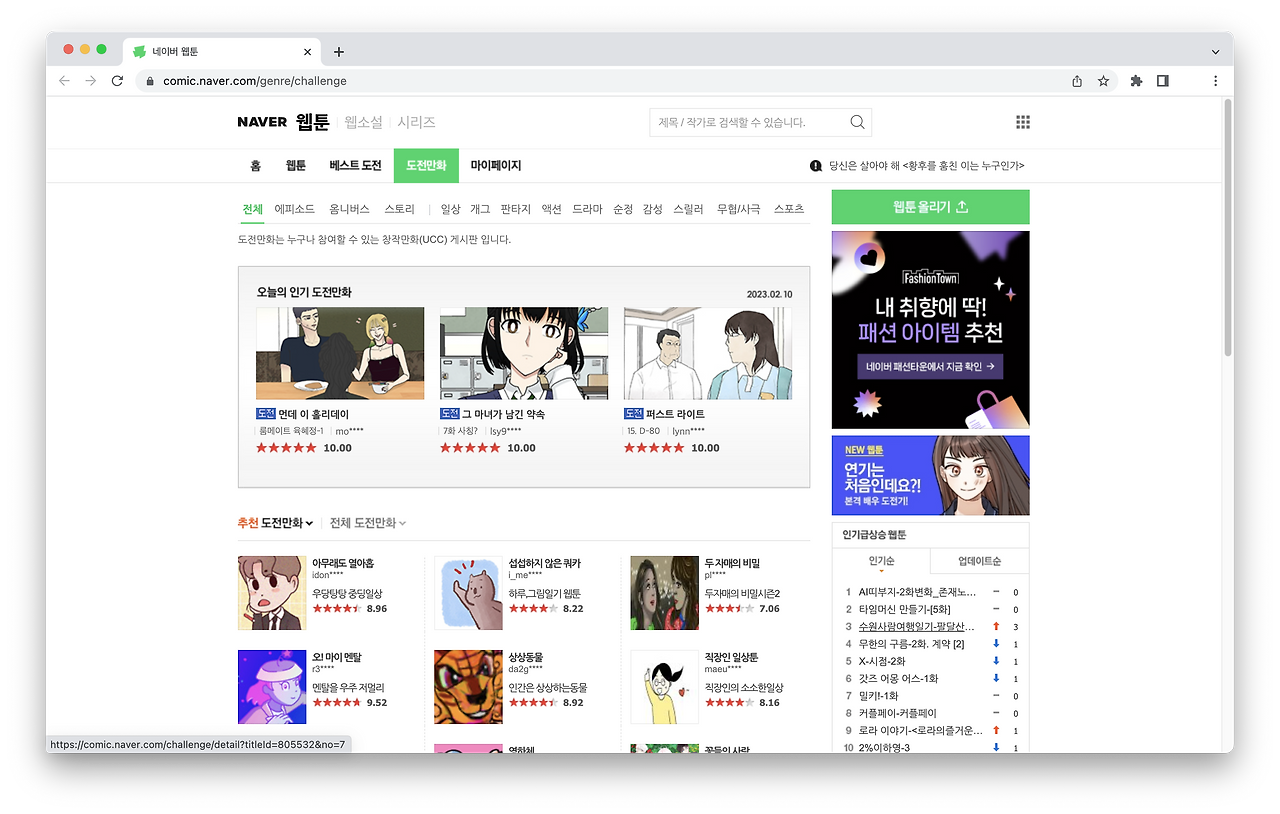
Task: Select the 스릴러 category radio-style filter
Action: tap(688, 208)
